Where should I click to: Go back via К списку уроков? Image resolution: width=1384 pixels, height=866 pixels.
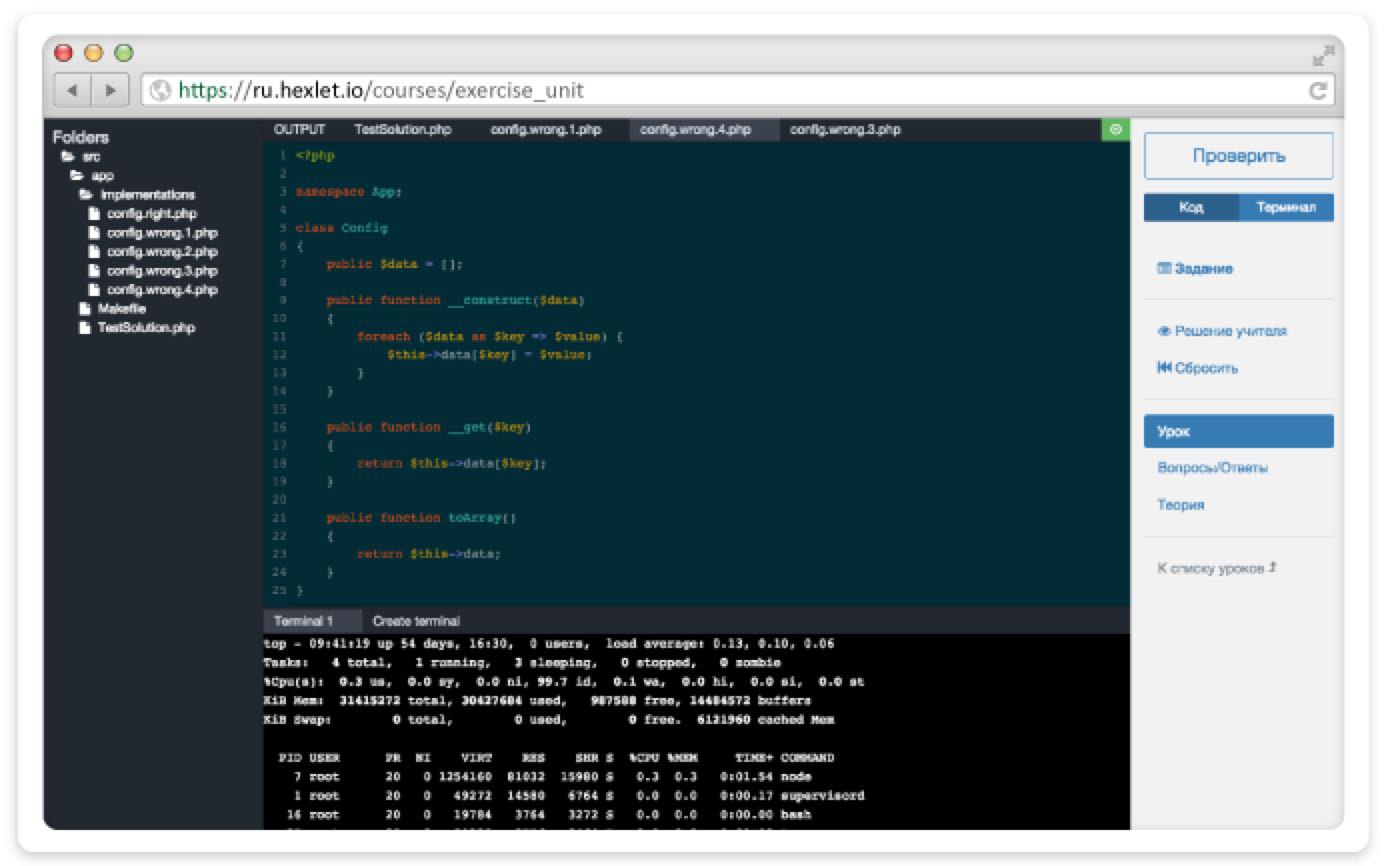coord(1217,568)
